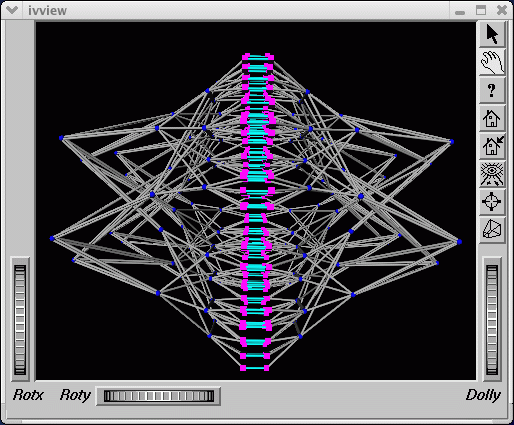This screenshot has width=514, height=425.
Task: Click the View All eye button
Action: click(x=492, y=174)
